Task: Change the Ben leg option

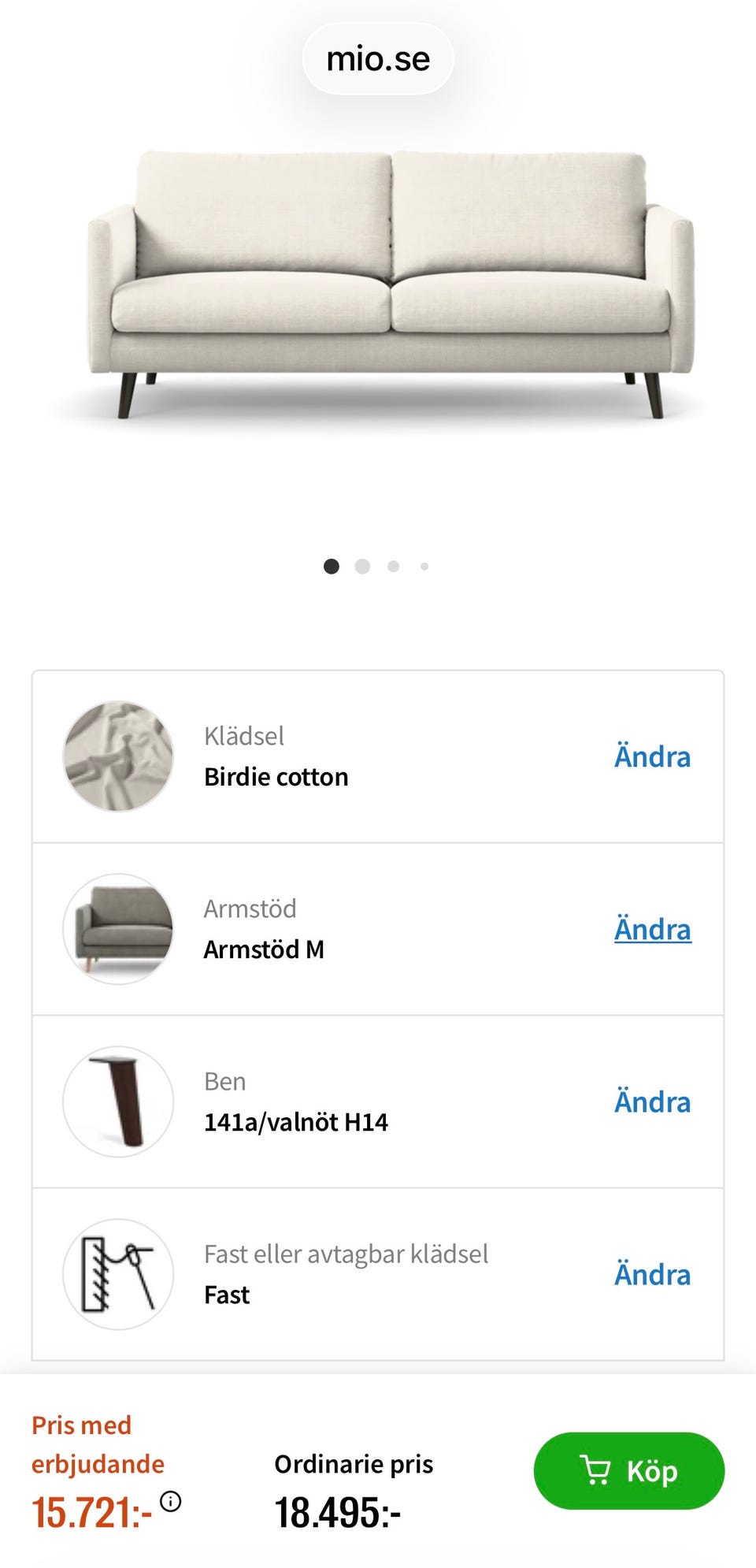Action: click(x=652, y=1102)
